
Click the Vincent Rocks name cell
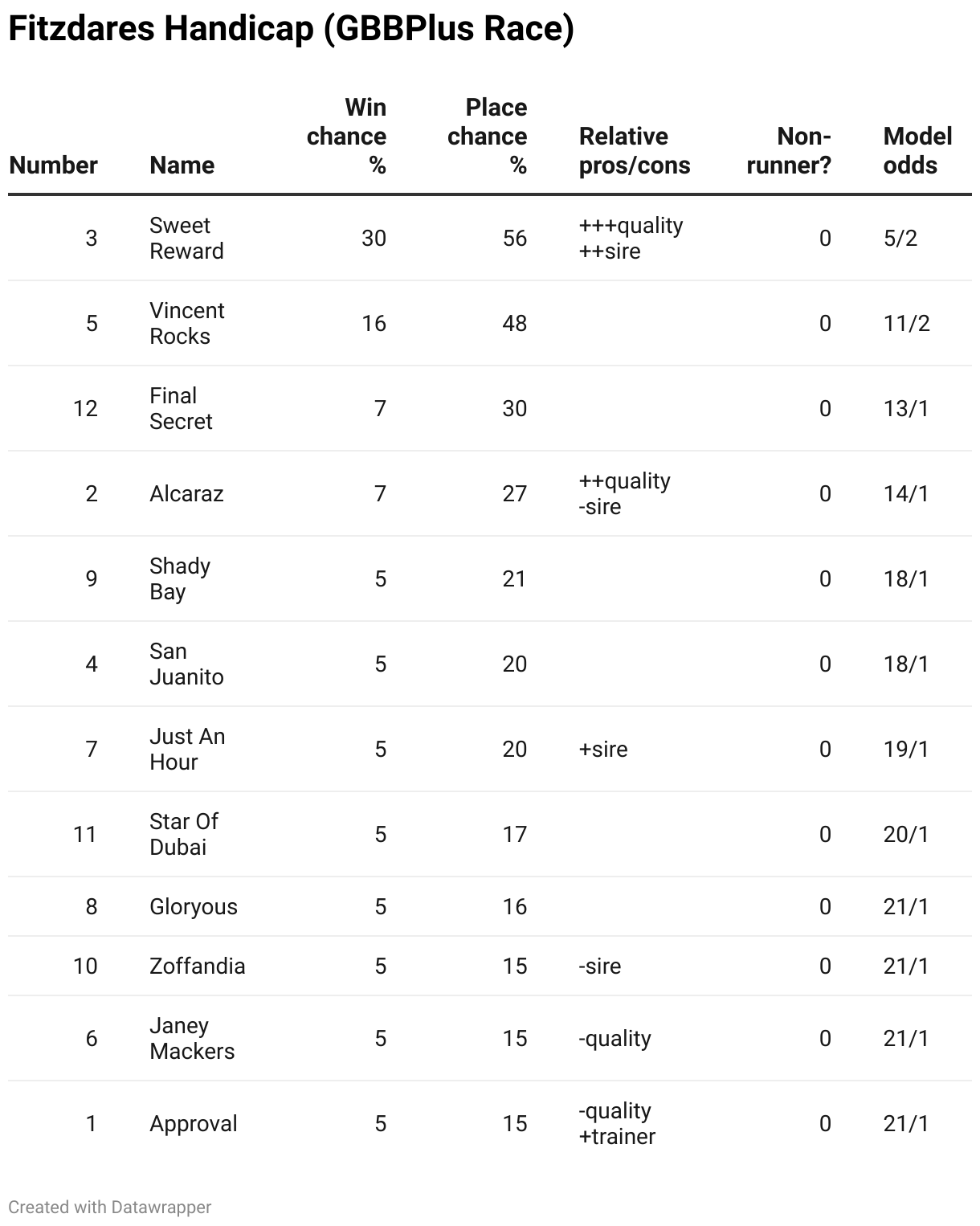point(187,323)
